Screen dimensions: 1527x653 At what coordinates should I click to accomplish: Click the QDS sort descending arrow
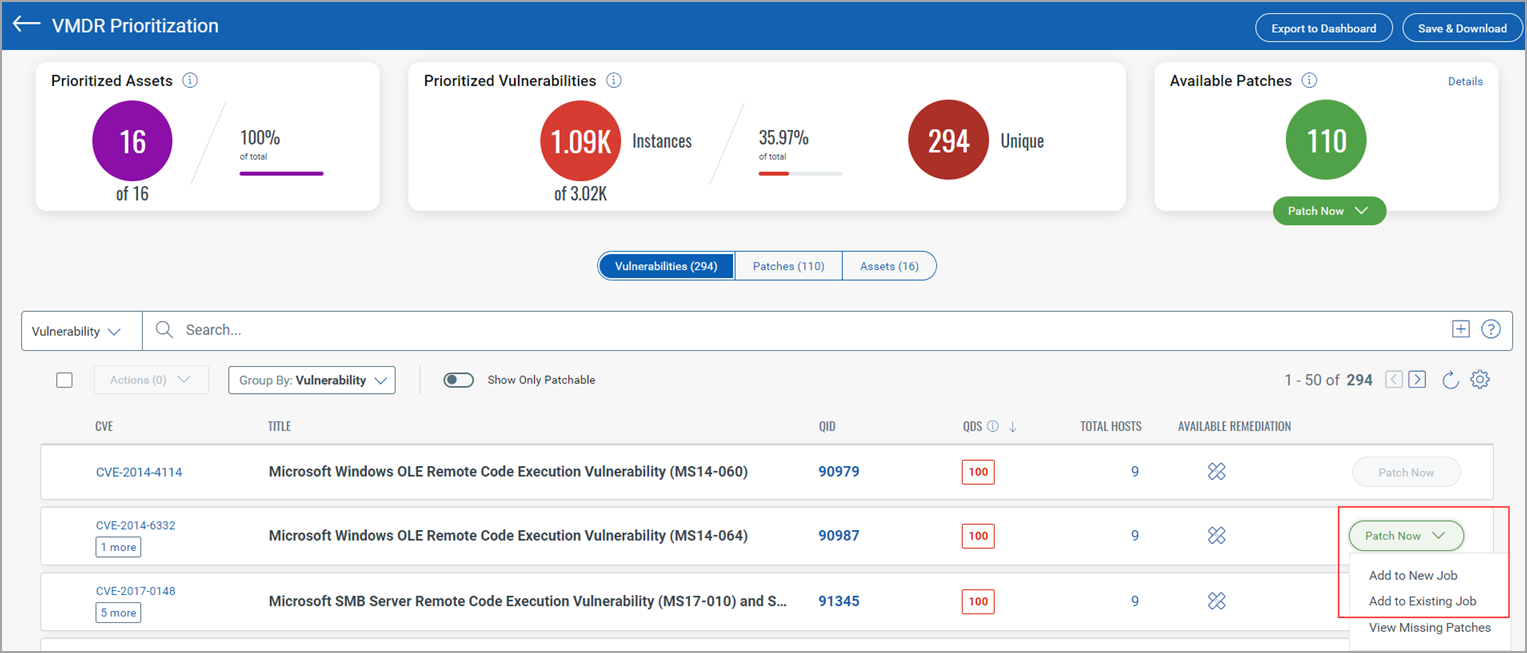pyautogui.click(x=1012, y=426)
